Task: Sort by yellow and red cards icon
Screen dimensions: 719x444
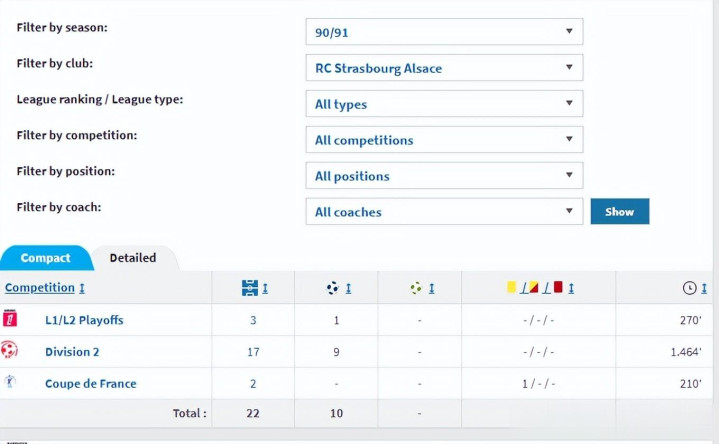Action: (535, 288)
